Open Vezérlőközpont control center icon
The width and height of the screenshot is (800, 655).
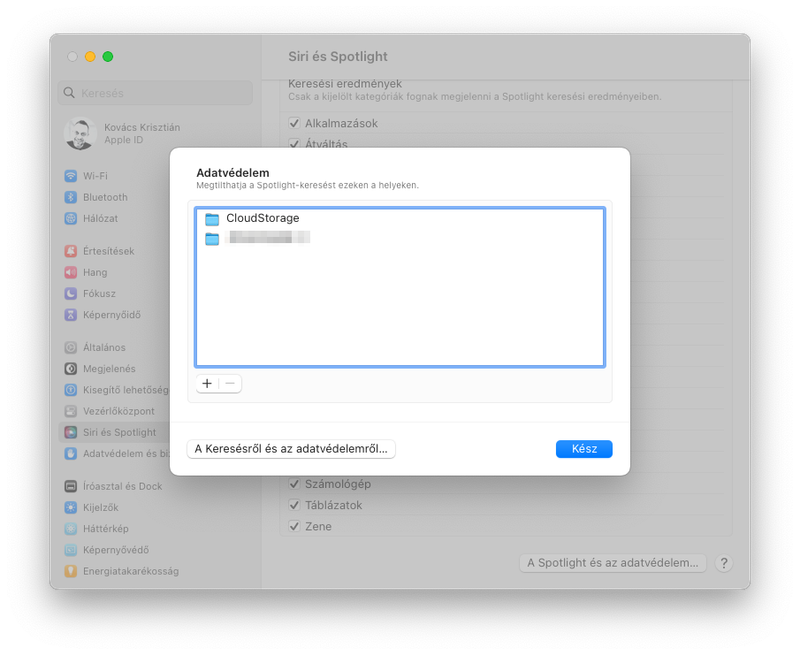click(71, 411)
